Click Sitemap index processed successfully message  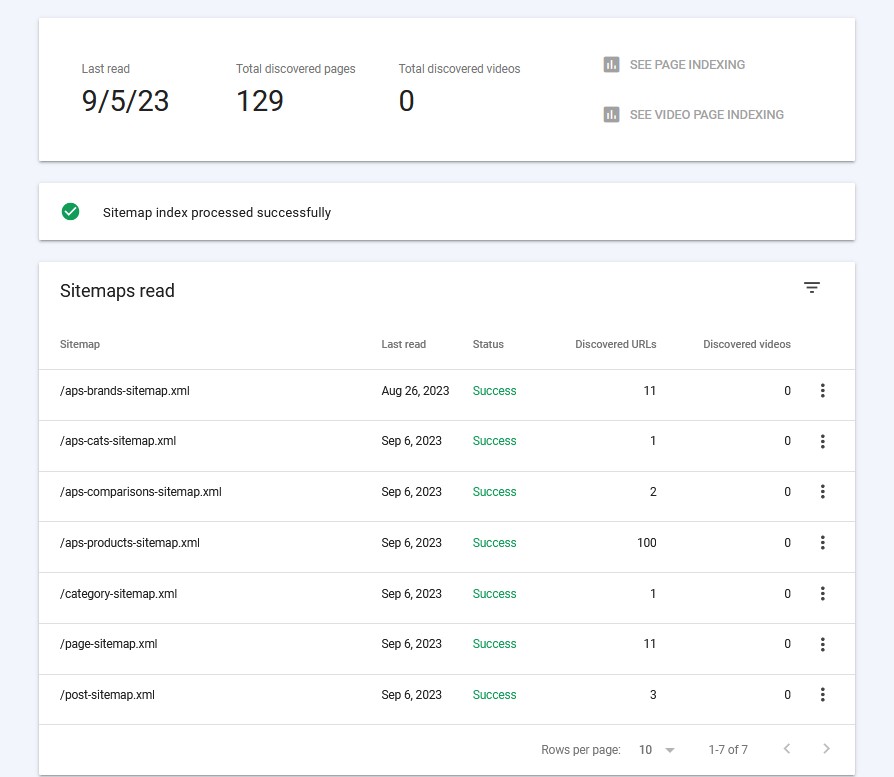click(x=217, y=213)
